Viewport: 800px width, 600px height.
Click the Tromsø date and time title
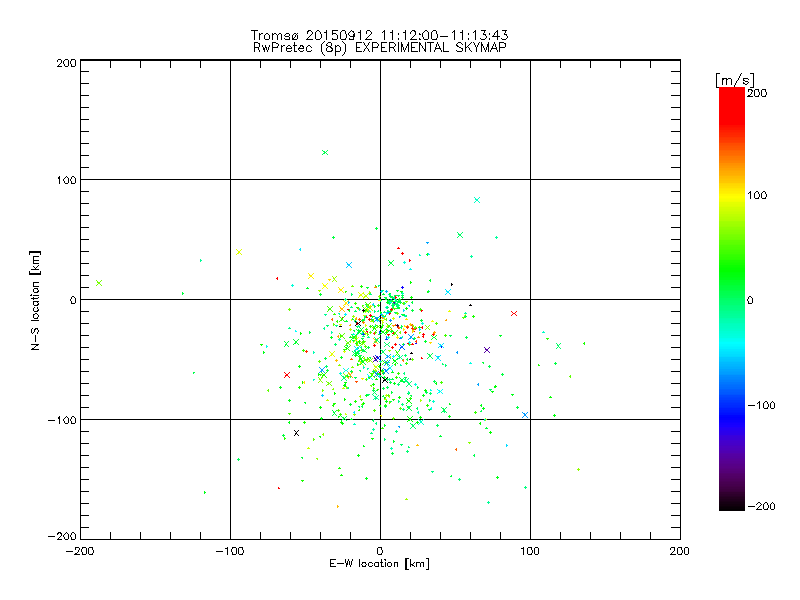click(380, 35)
